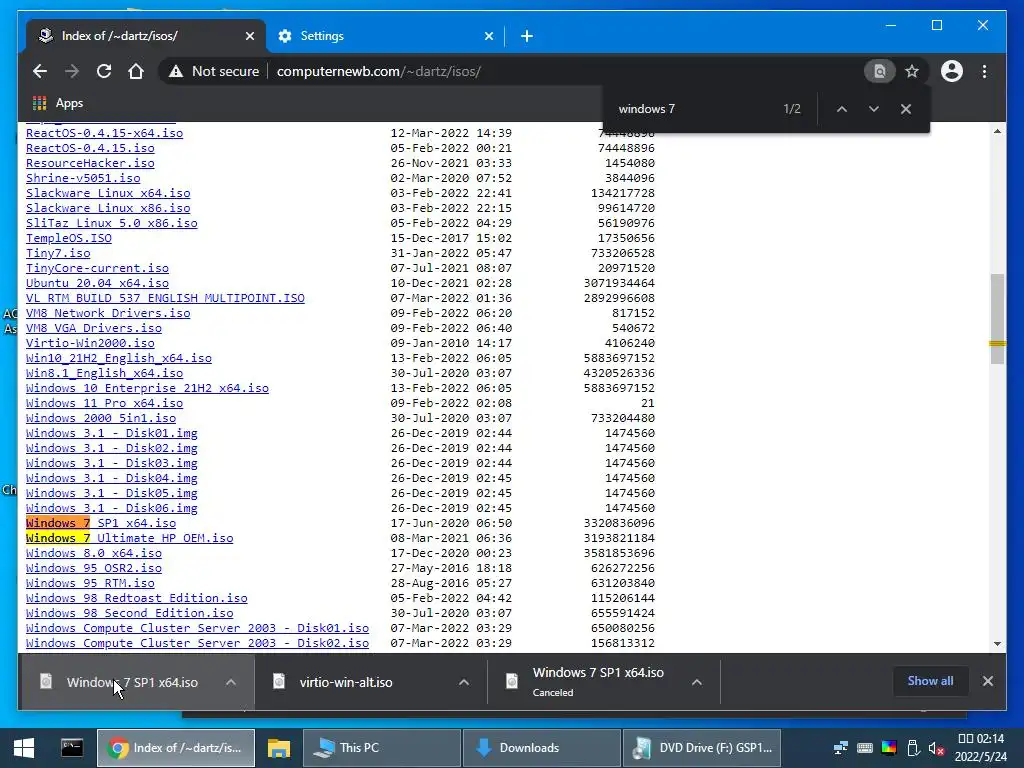Viewport: 1024px width, 768px height.
Task: Open Windows 2000 5in1.iso link
Action: [x=101, y=418]
